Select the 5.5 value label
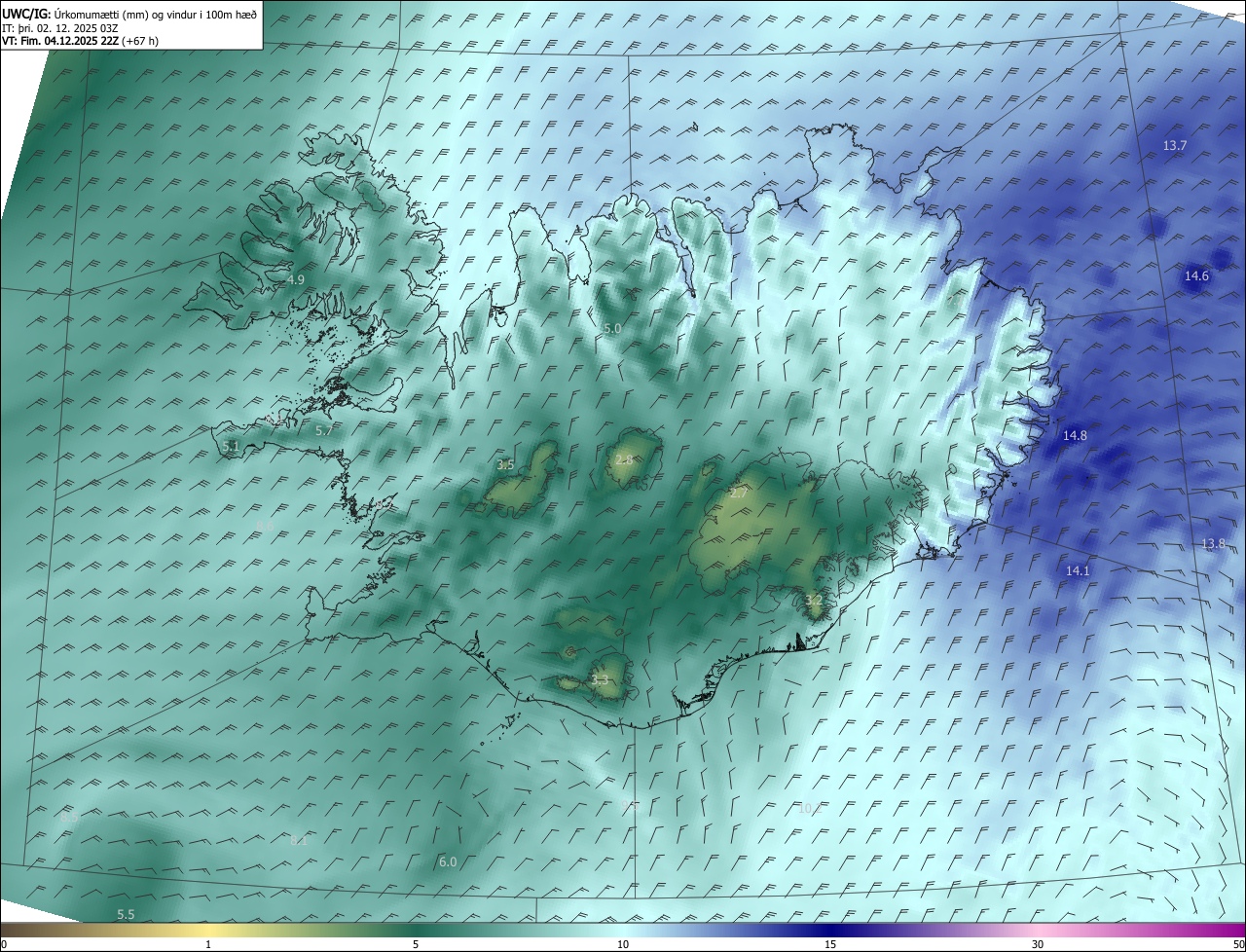The width and height of the screenshot is (1246, 952). (126, 914)
